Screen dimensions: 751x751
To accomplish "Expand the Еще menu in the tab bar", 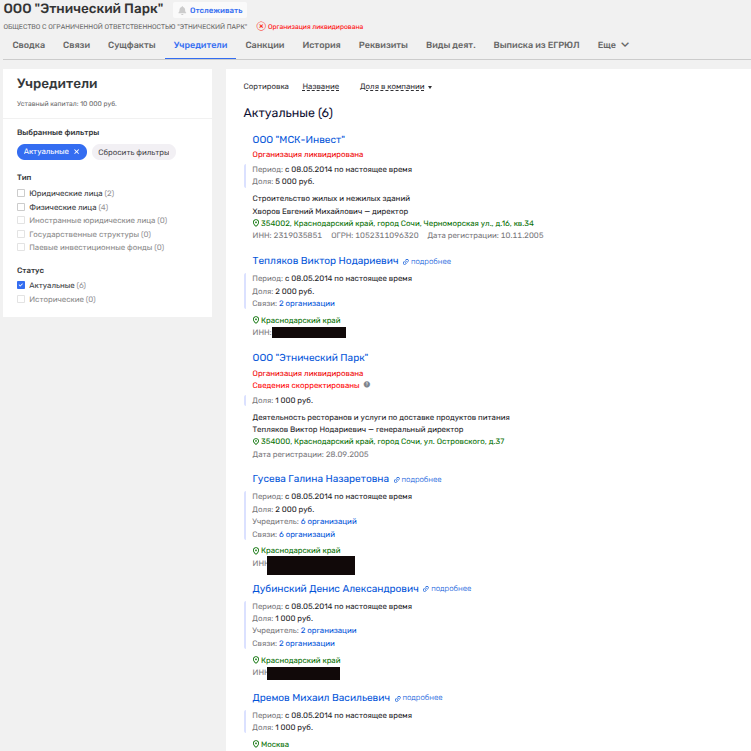I will pyautogui.click(x=613, y=45).
